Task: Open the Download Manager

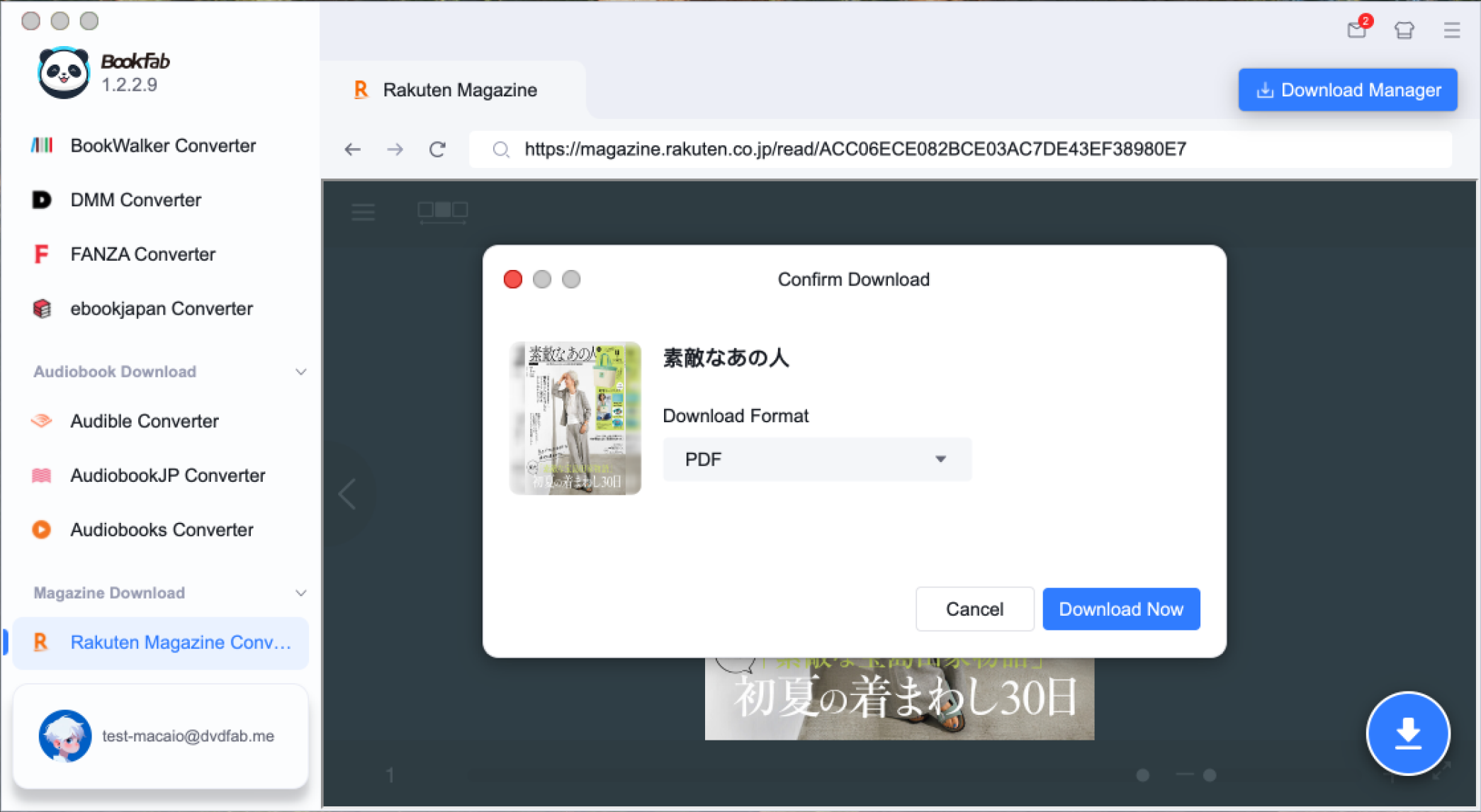Action: click(x=1348, y=90)
